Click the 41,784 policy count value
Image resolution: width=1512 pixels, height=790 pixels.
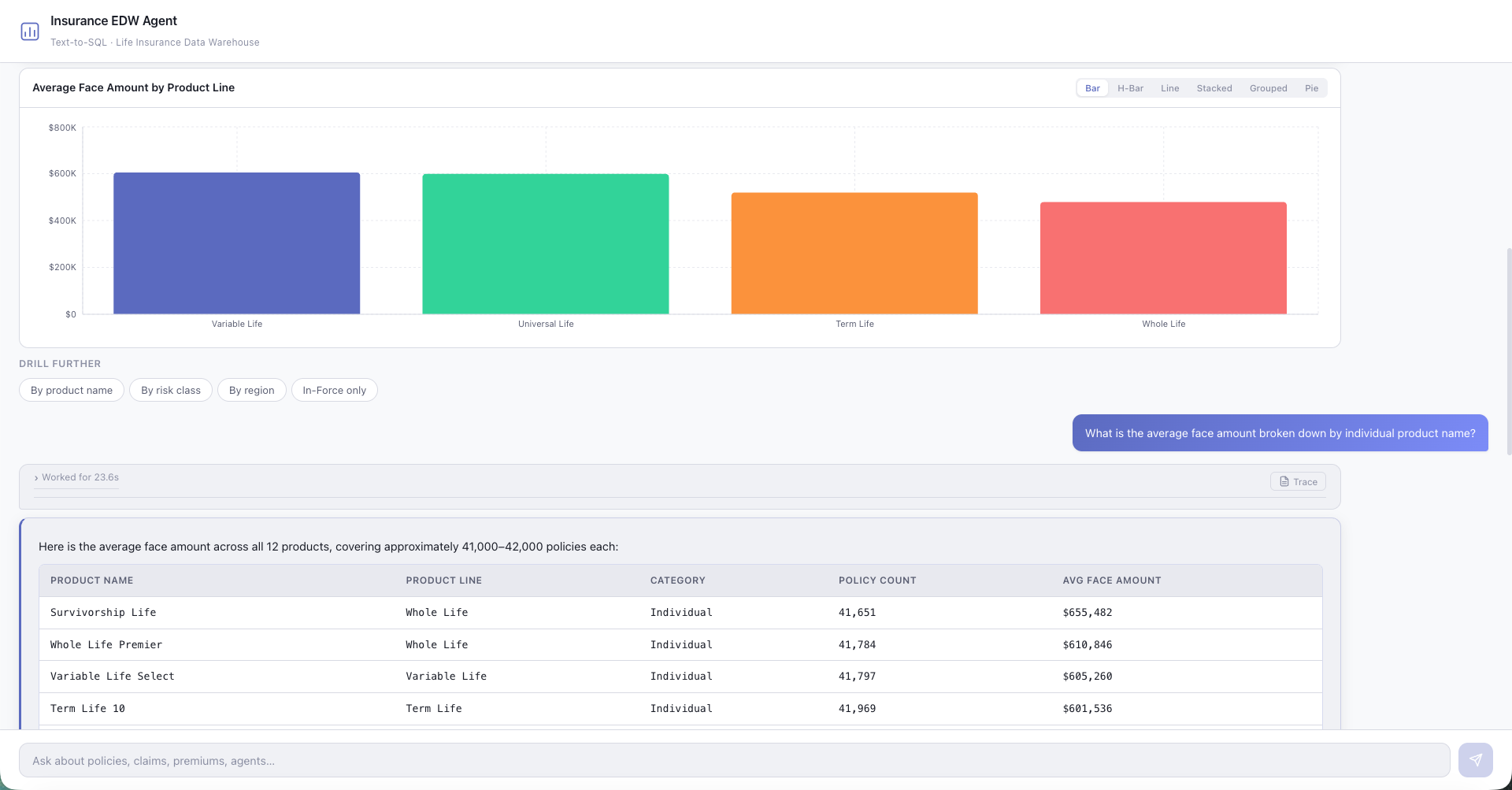(x=857, y=644)
